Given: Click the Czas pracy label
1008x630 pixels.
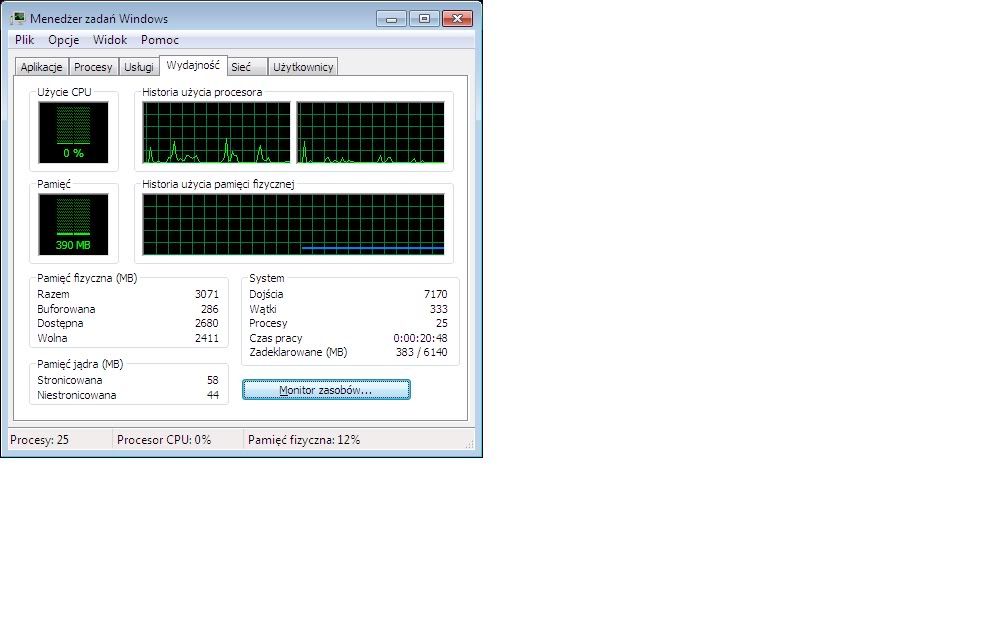Looking at the screenshot, I should point(276,338).
